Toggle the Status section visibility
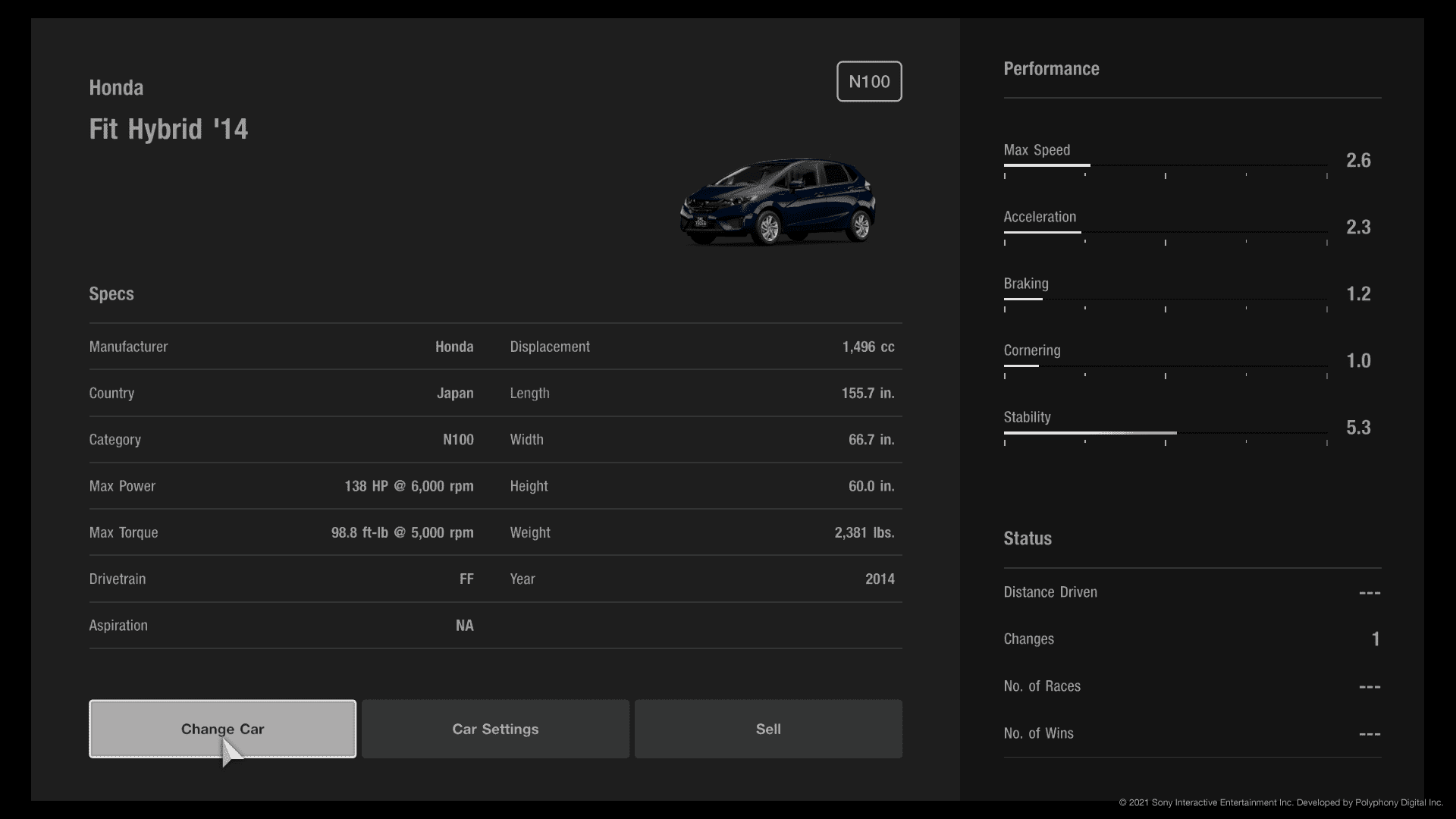The image size is (1456, 819). pos(1027,538)
